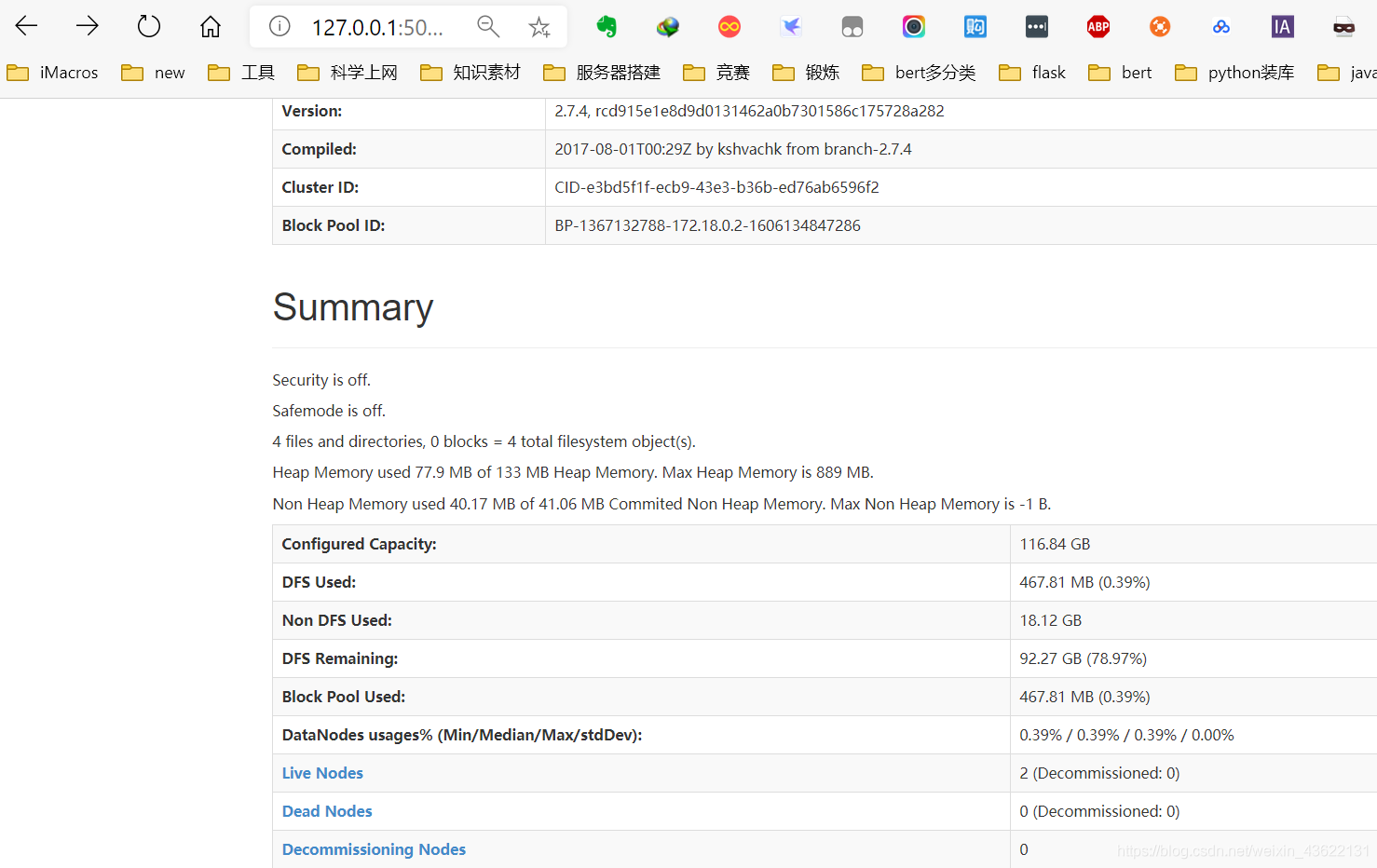Open the flask bookmarks folder
The width and height of the screenshot is (1377, 868).
click(1032, 73)
